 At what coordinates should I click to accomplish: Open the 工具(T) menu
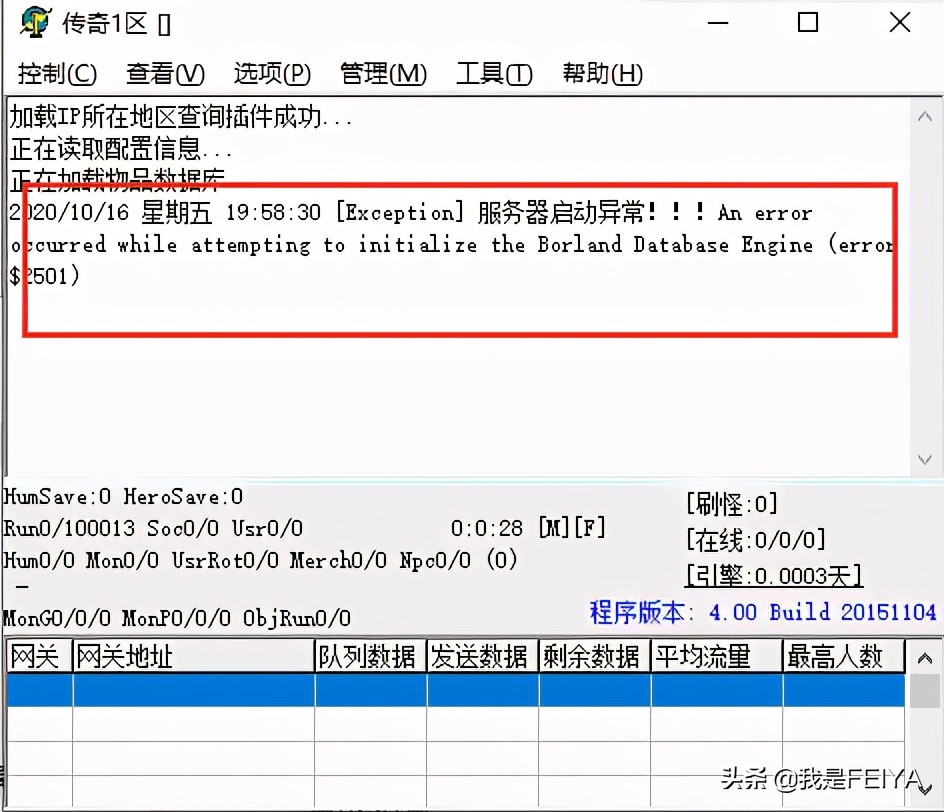(x=494, y=73)
